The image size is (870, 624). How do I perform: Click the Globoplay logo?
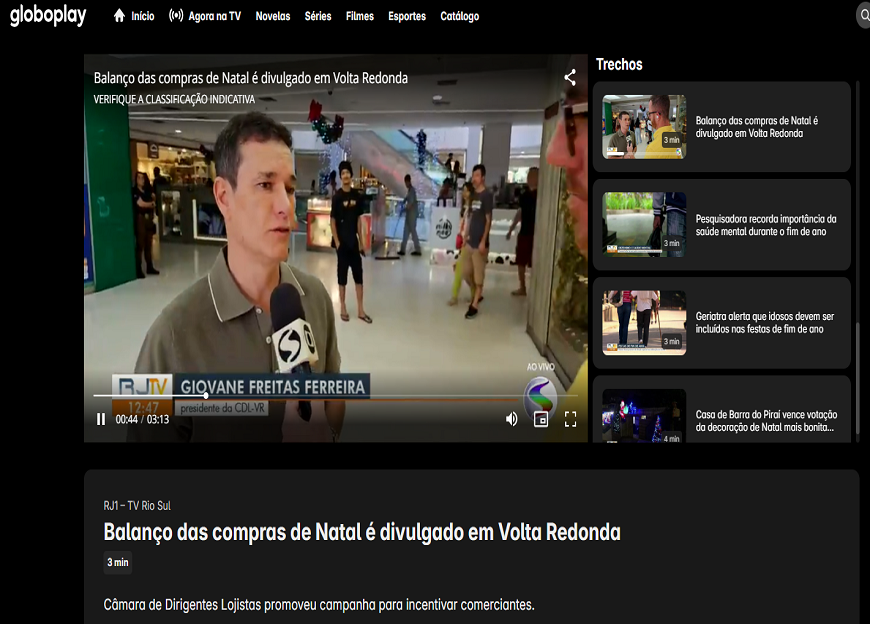point(48,16)
